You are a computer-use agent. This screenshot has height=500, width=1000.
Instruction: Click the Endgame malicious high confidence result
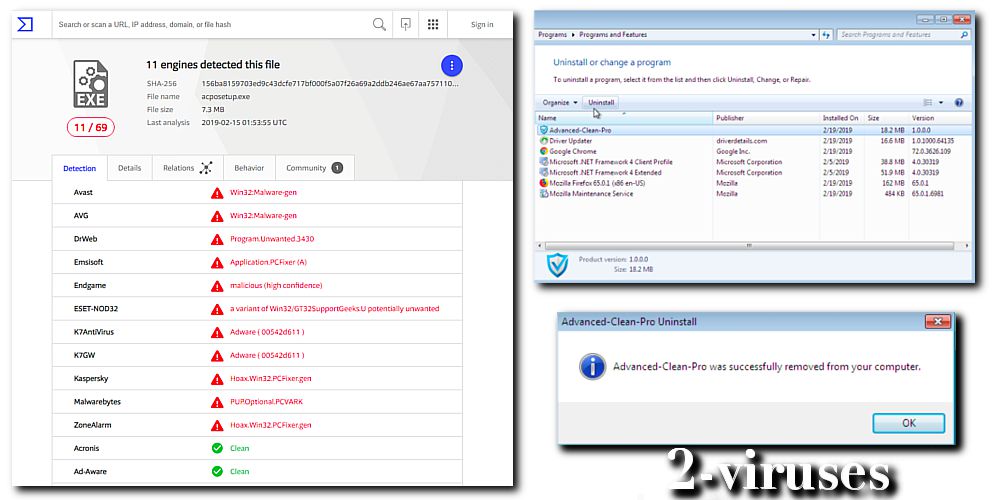pos(276,286)
